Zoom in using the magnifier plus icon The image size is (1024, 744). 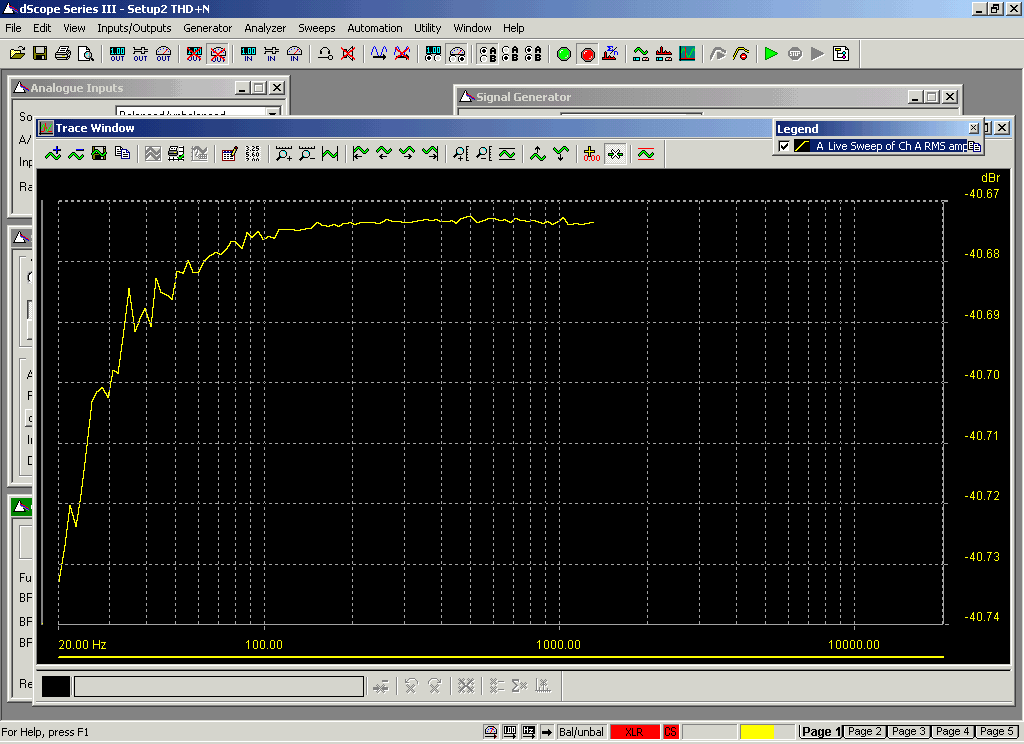(283, 154)
